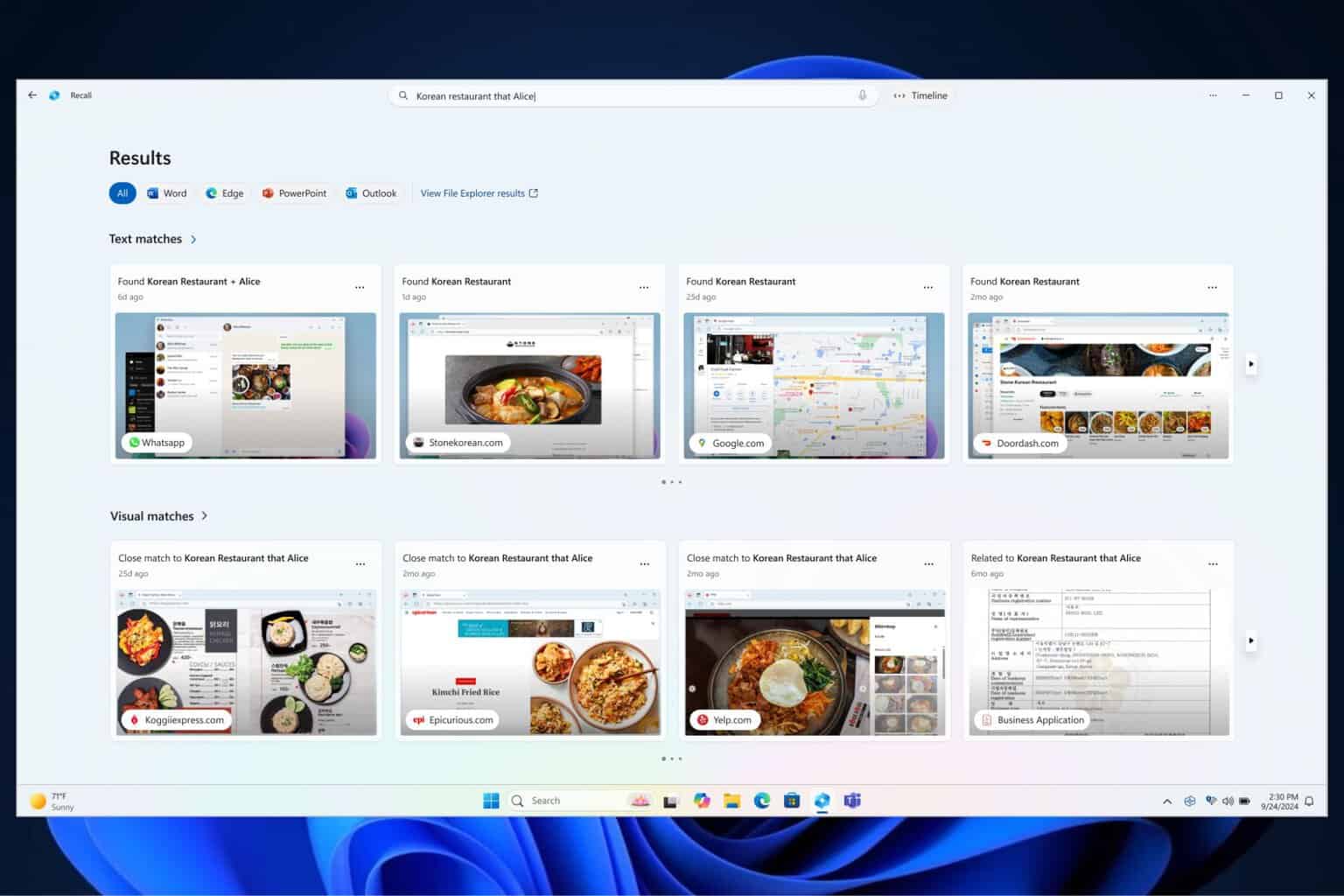Select the All filter tab

122,193
